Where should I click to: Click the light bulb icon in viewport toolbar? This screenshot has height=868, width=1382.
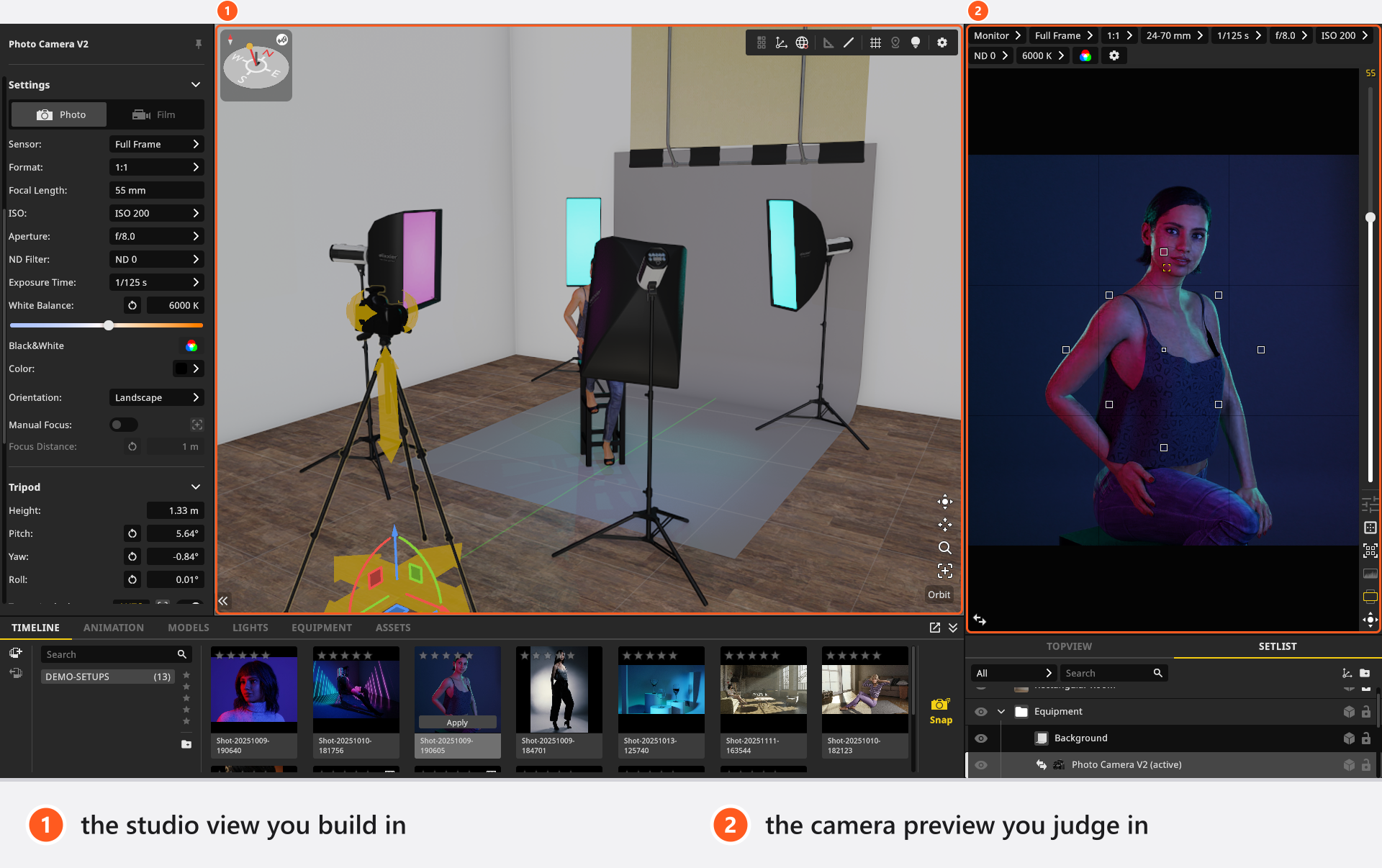(916, 42)
